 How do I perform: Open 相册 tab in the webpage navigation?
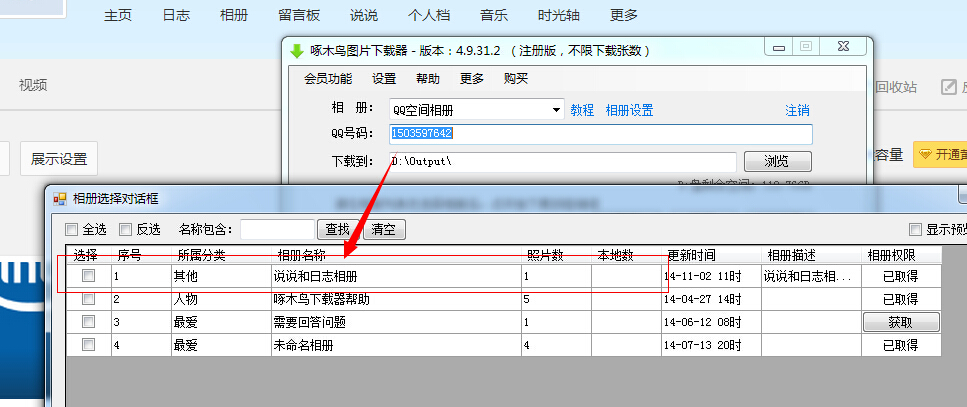(234, 15)
